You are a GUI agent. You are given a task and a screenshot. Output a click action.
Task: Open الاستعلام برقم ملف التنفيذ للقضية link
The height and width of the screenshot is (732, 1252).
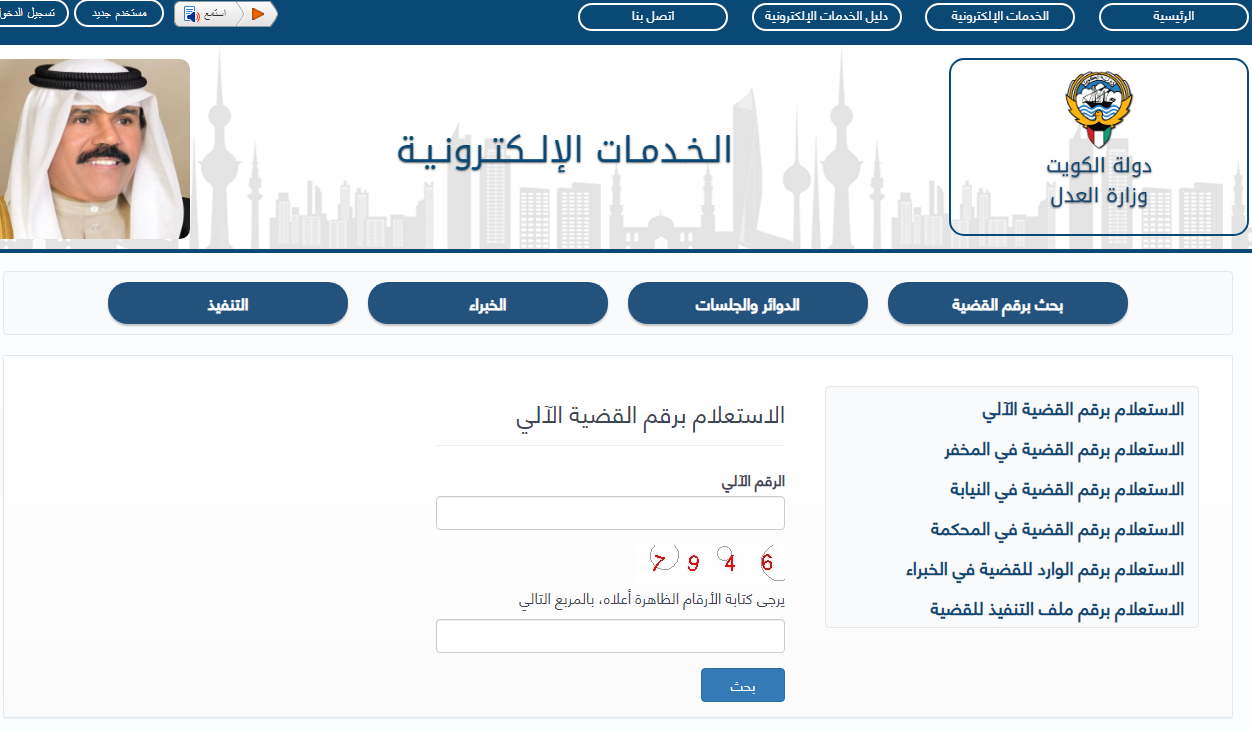coord(1057,610)
